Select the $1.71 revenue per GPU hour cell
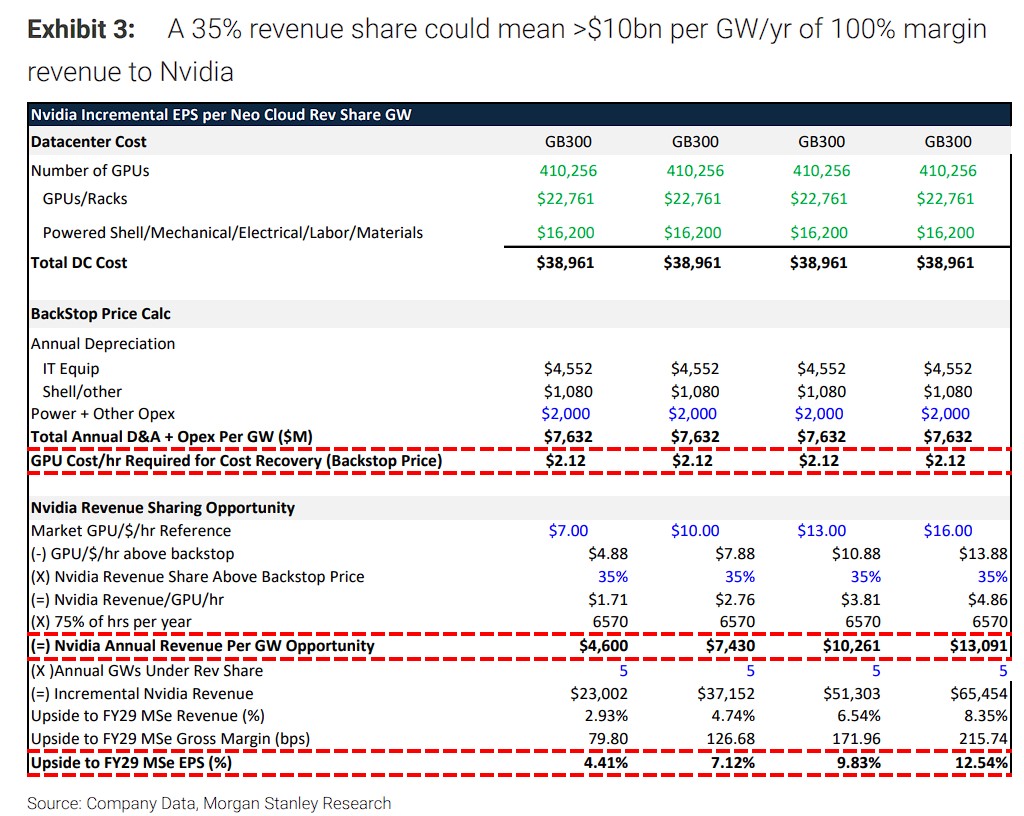 (x=608, y=600)
